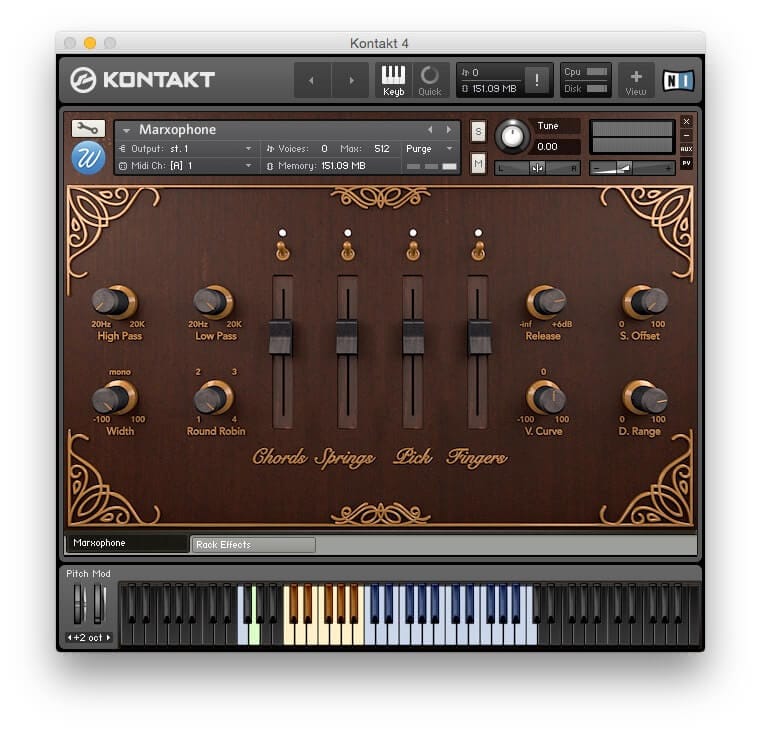761x732 pixels.
Task: Click the Chords volume fader
Action: click(x=281, y=337)
